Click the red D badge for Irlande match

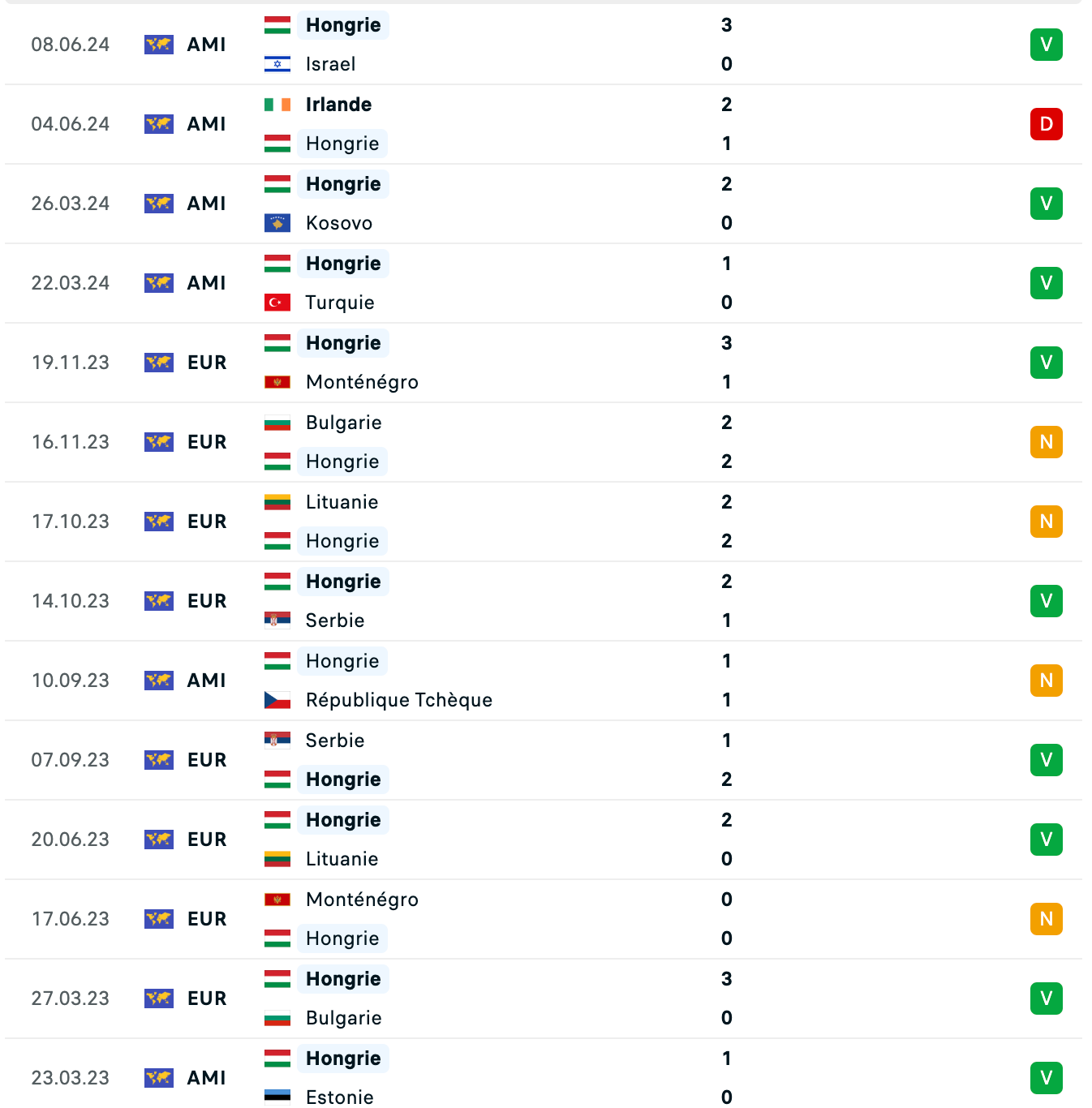[x=1046, y=124]
